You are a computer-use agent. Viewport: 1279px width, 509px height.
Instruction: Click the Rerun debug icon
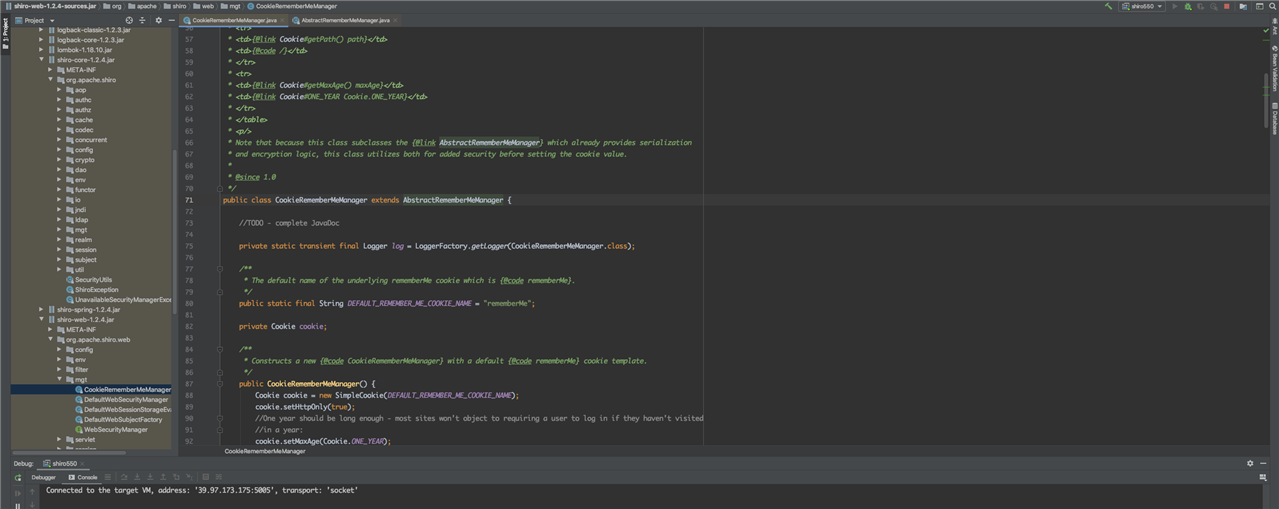coord(18,478)
